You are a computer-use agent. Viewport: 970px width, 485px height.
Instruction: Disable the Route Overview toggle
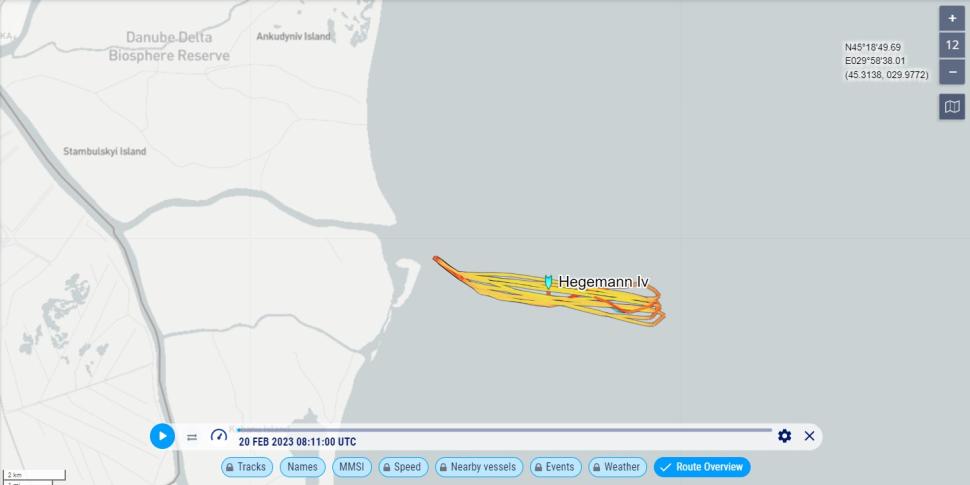[702, 467]
